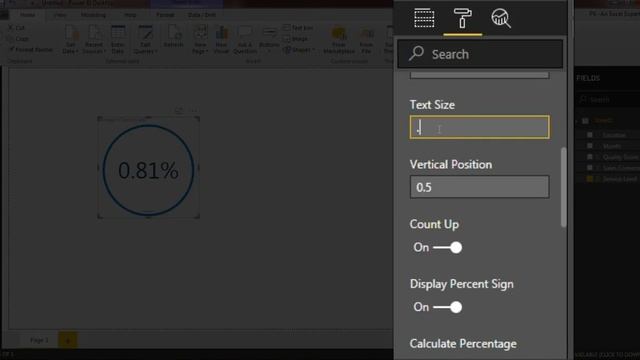The image size is (640, 360).
Task: Select the Page 1 tab
Action: pos(39,340)
